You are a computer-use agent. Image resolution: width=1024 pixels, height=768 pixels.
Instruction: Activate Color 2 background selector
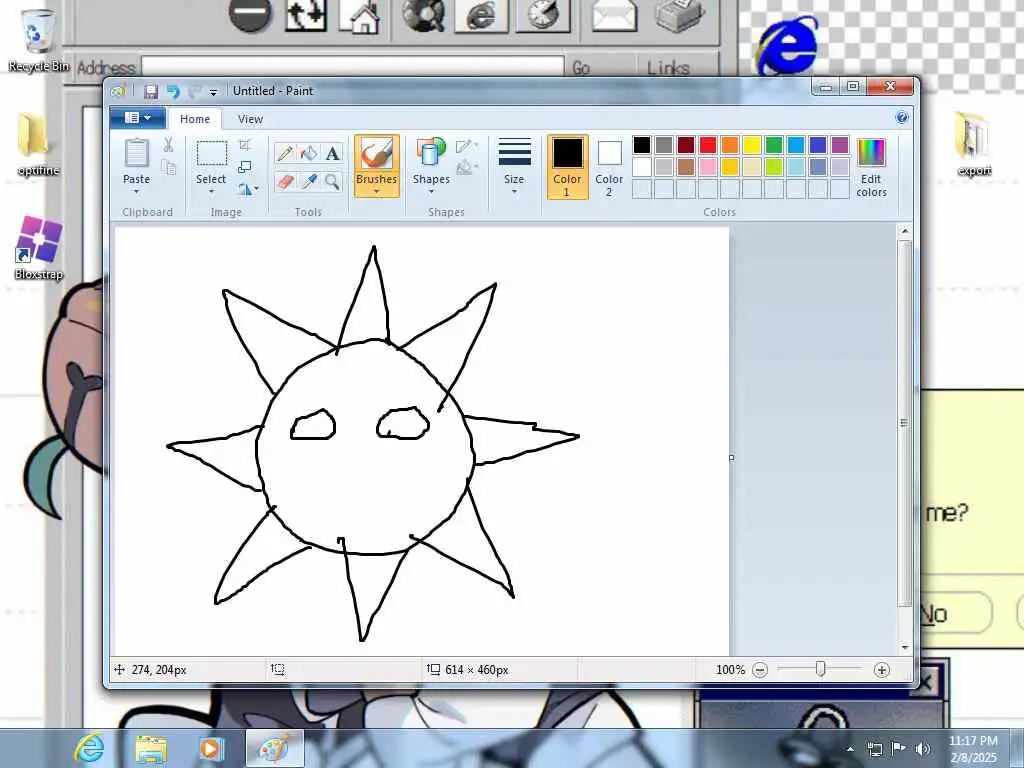click(609, 167)
